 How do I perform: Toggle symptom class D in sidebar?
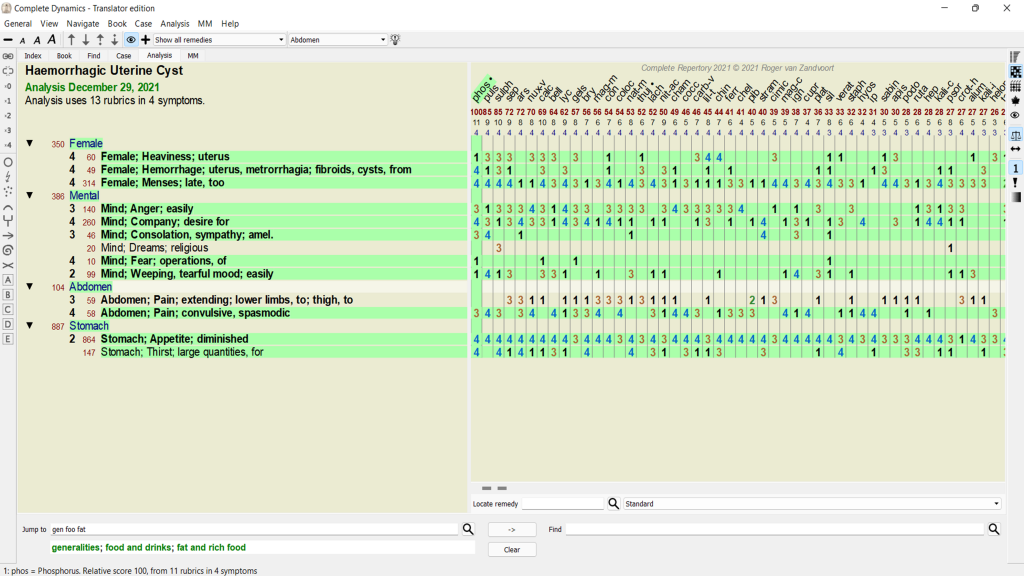tap(8, 325)
